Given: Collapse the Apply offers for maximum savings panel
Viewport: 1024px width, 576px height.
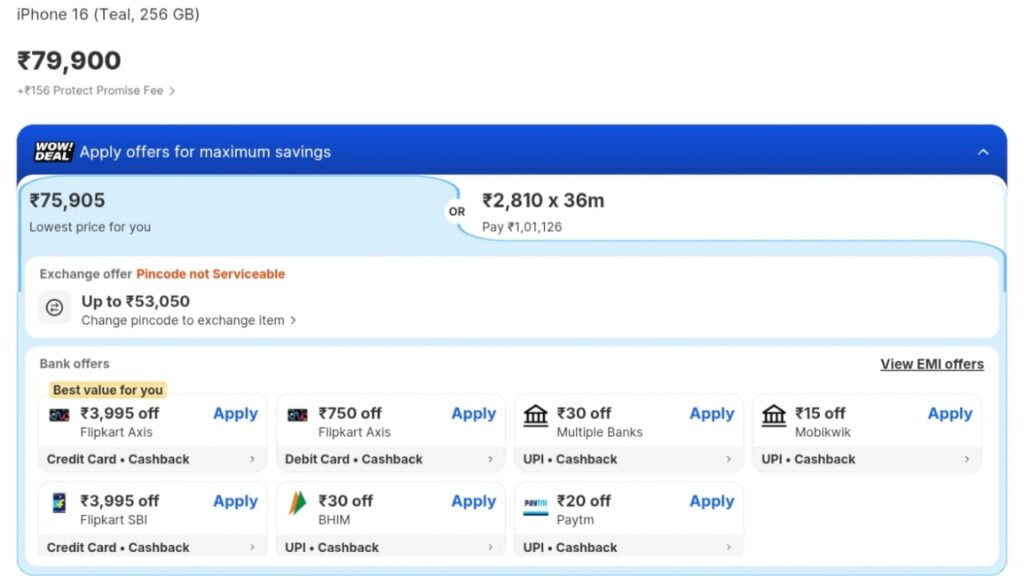Looking at the screenshot, I should (983, 152).
